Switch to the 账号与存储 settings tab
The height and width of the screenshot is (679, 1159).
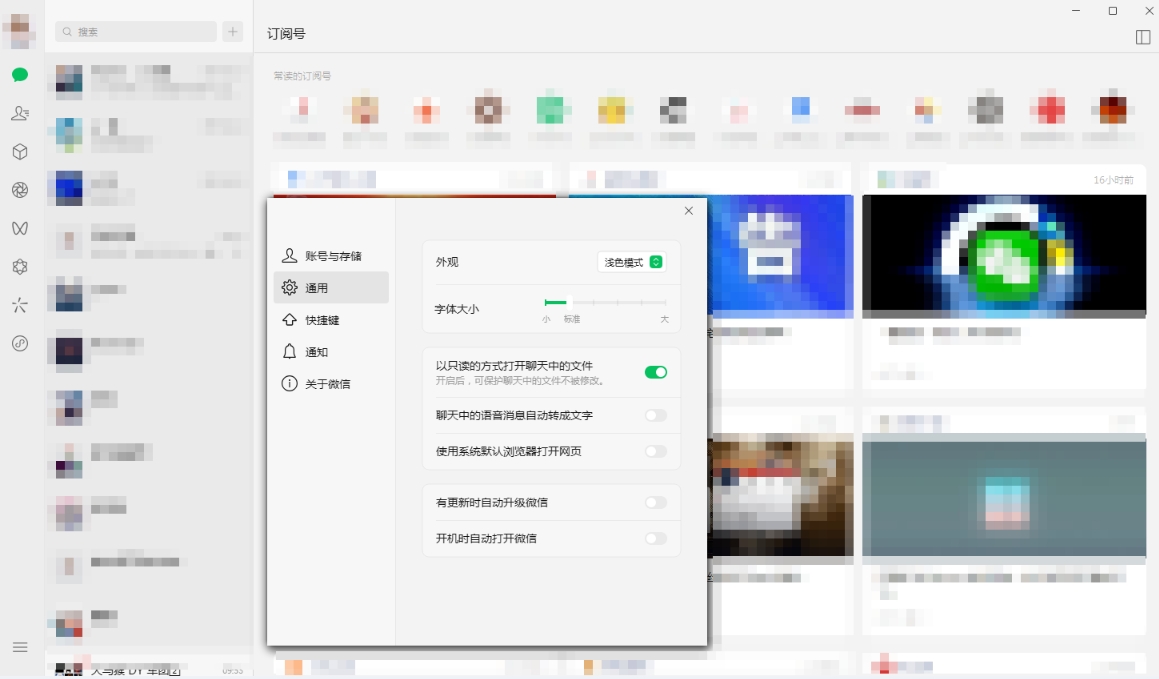331,256
